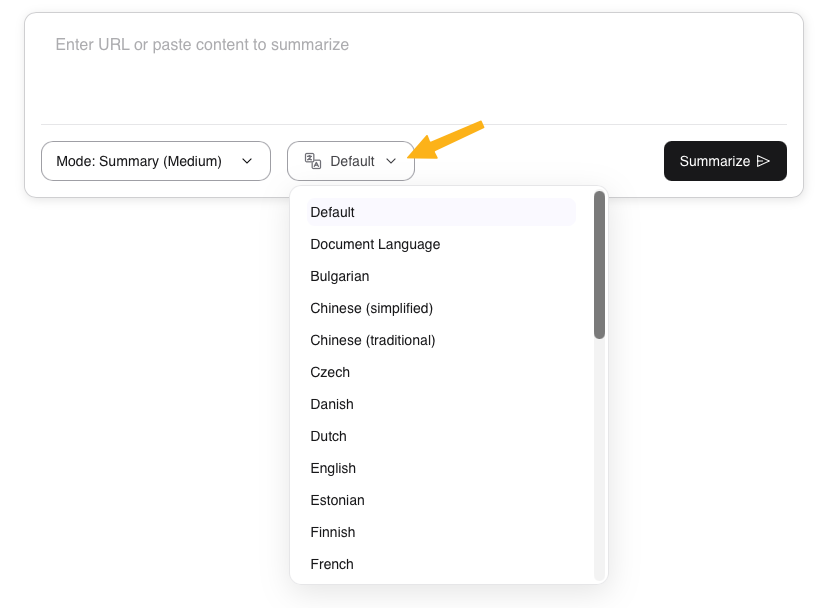Open the Mode: Summary (Medium) dropdown

pyautogui.click(x=155, y=160)
